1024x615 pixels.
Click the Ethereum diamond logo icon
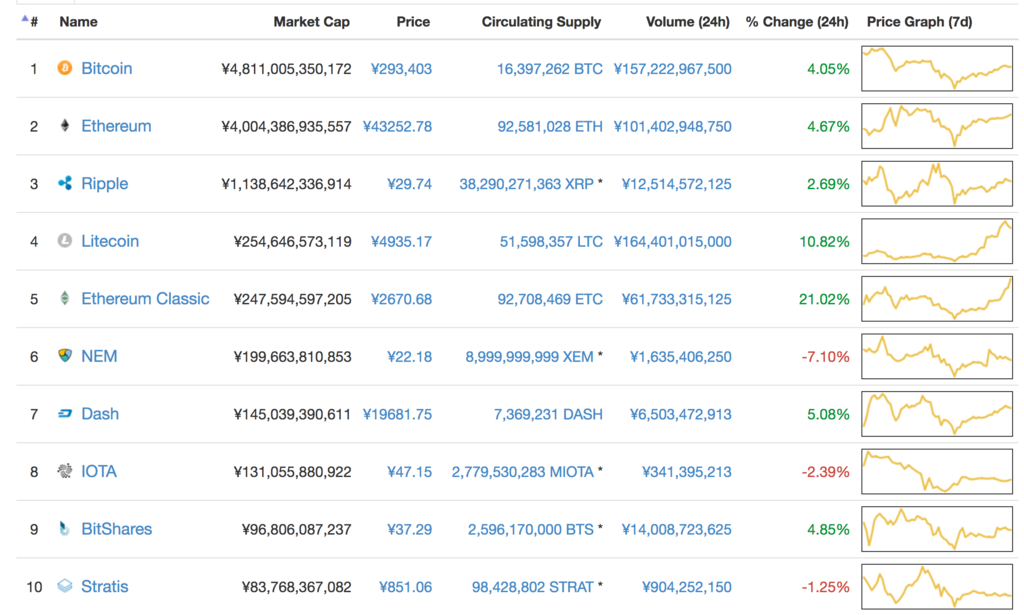[x=65, y=125]
